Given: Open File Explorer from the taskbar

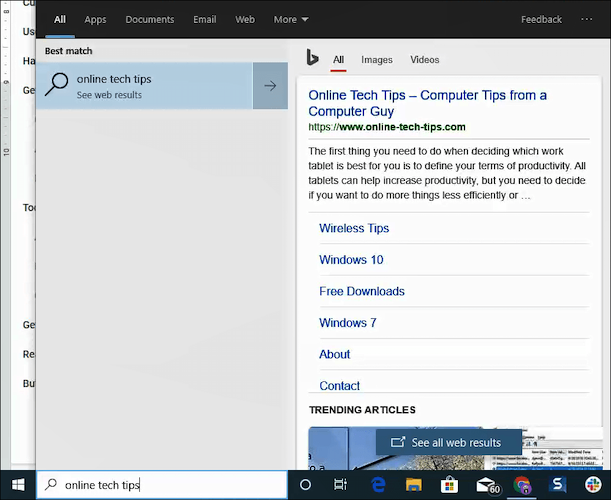Looking at the screenshot, I should 414,485.
